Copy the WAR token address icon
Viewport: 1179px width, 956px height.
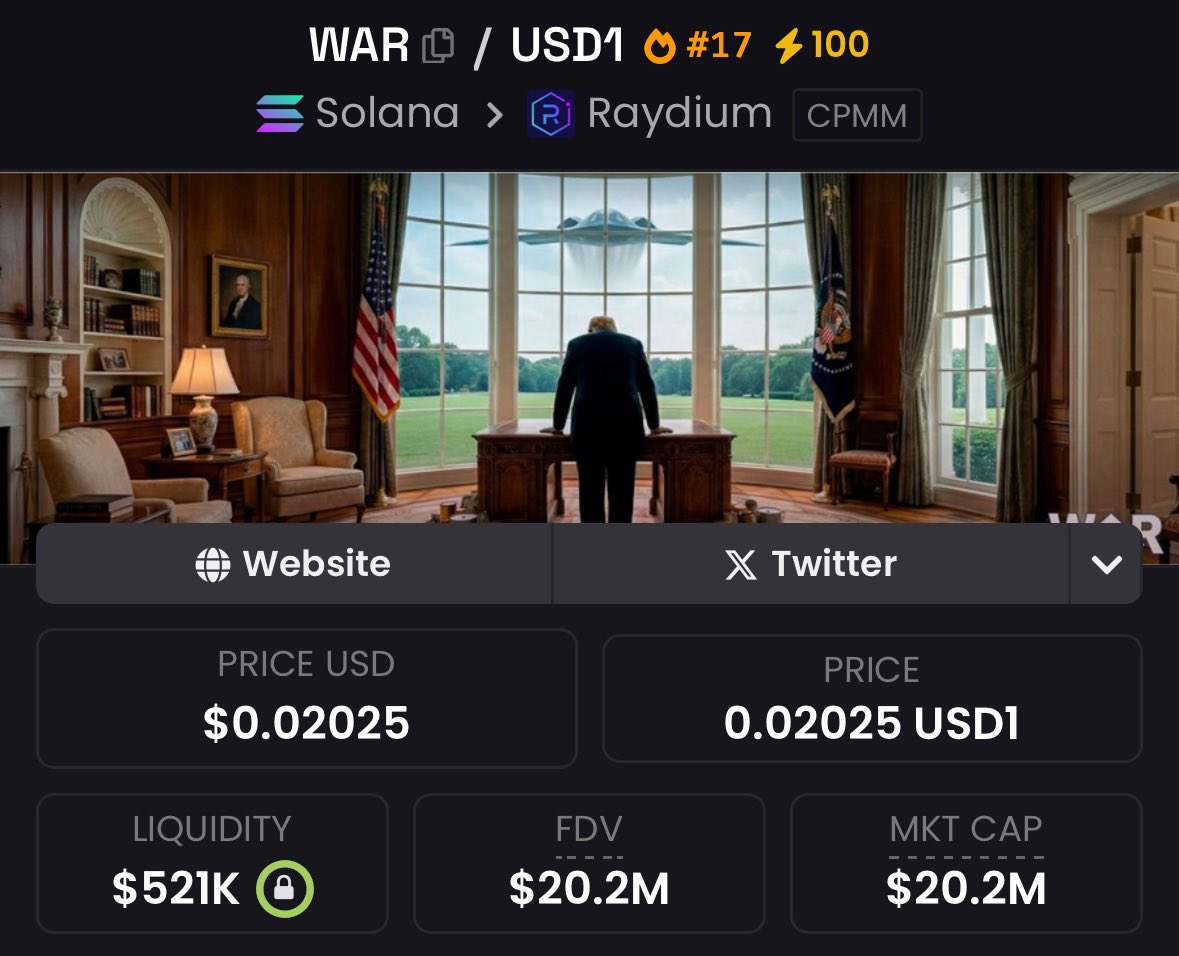pyautogui.click(x=438, y=46)
